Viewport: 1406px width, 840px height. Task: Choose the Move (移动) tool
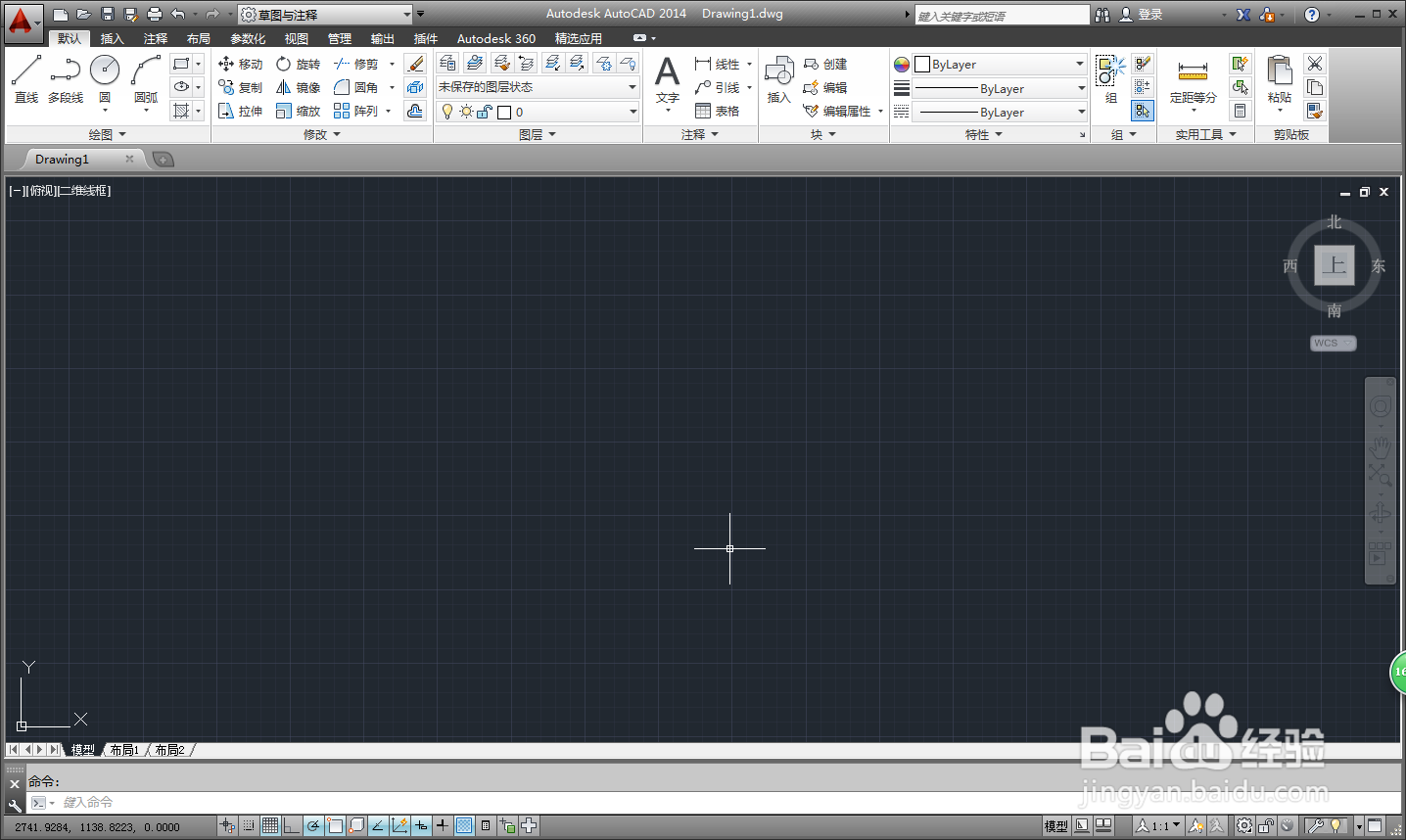click(240, 64)
